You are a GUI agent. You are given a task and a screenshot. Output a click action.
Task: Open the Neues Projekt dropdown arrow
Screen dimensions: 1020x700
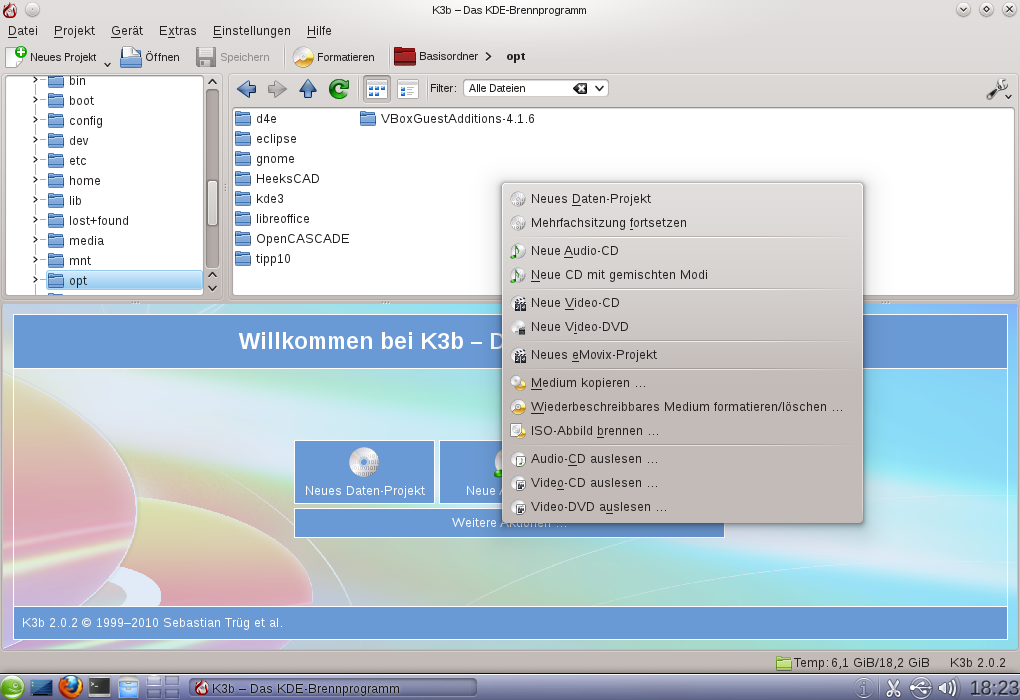pos(107,64)
